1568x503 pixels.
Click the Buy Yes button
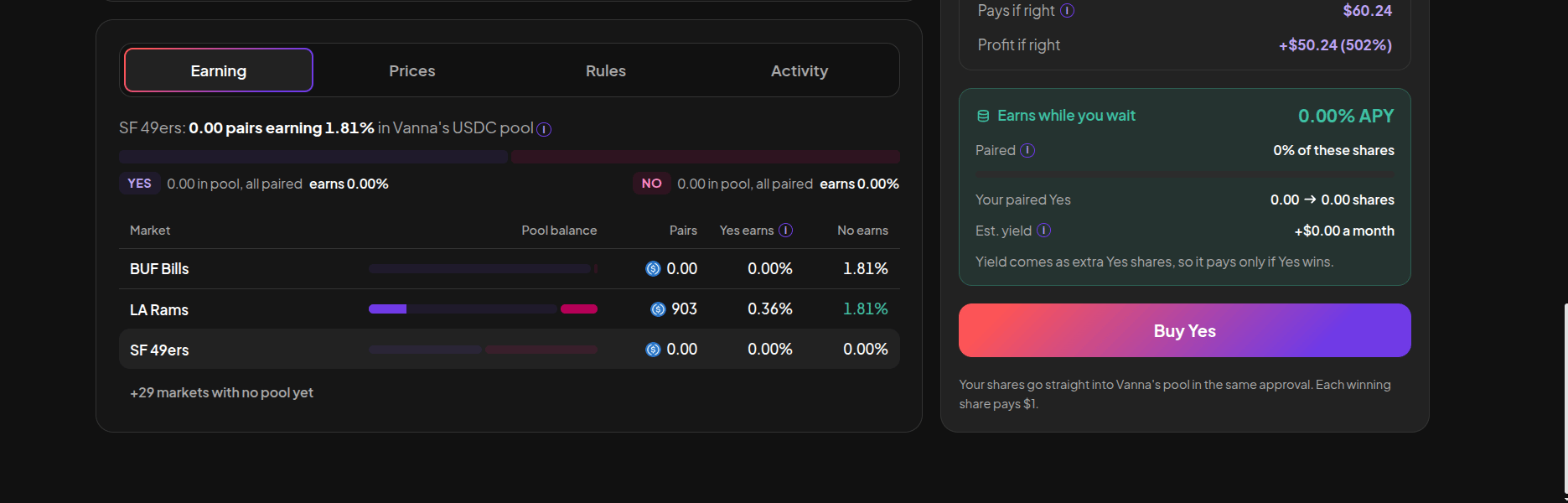pos(1184,330)
